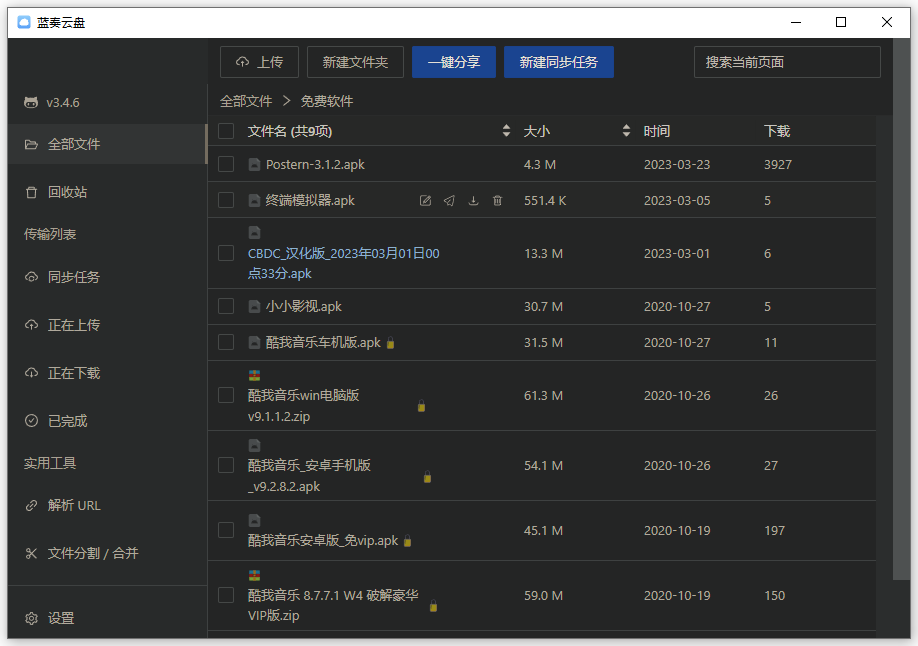The height and width of the screenshot is (646, 918).
Task: Click the lock icon on 酷我音乐_安卓手机版_v9.2.8.2.apk
Action: [427, 477]
